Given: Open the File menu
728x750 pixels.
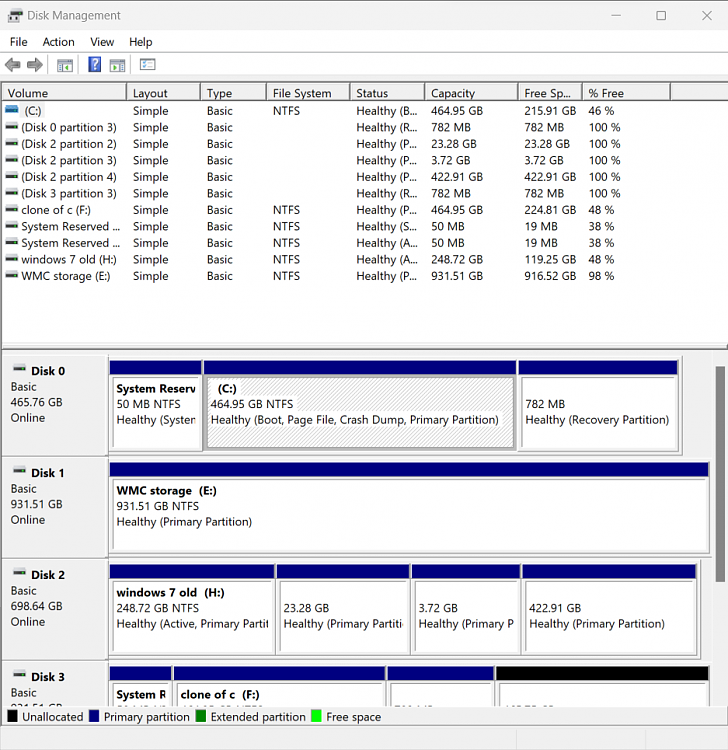Looking at the screenshot, I should [19, 42].
